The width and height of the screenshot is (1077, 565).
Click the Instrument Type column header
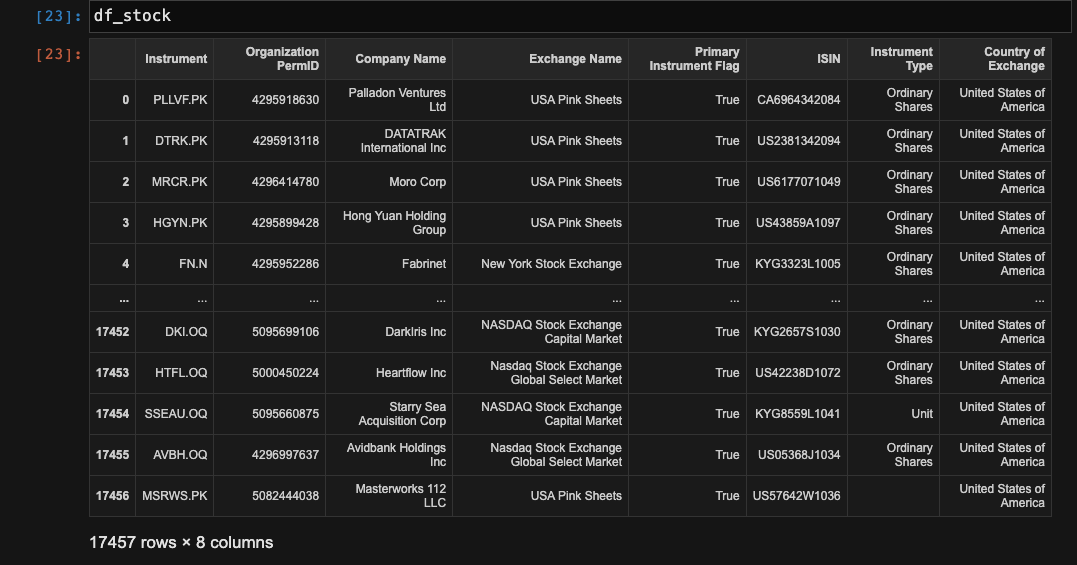tap(901, 59)
